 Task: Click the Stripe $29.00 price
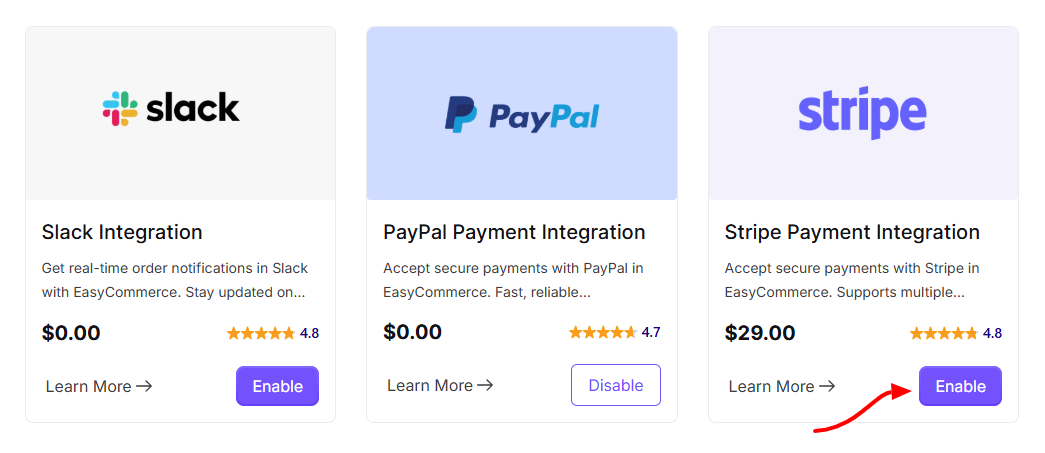click(x=760, y=332)
